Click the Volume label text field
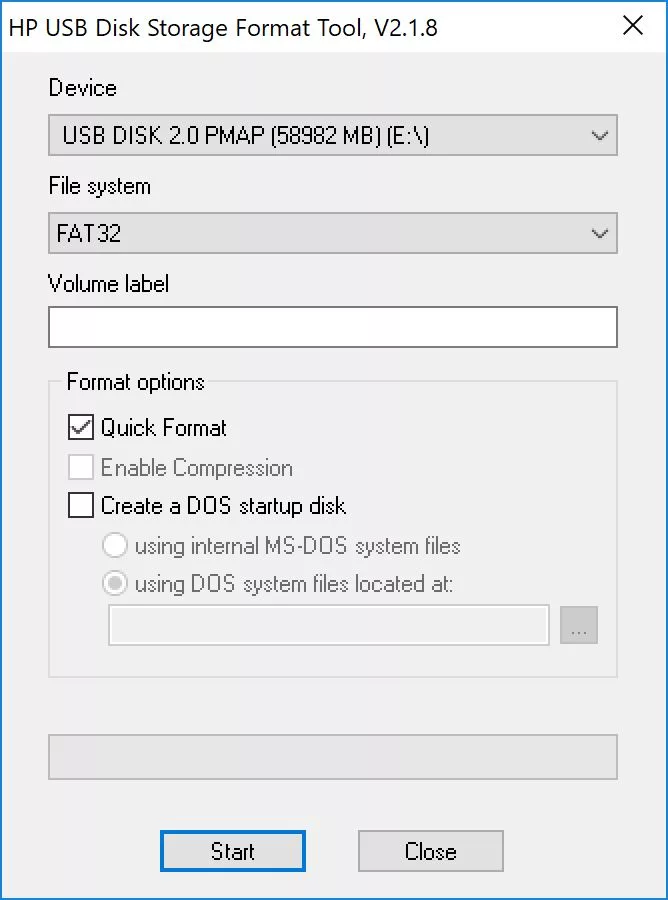Screen dimensions: 668x900 click(332, 327)
